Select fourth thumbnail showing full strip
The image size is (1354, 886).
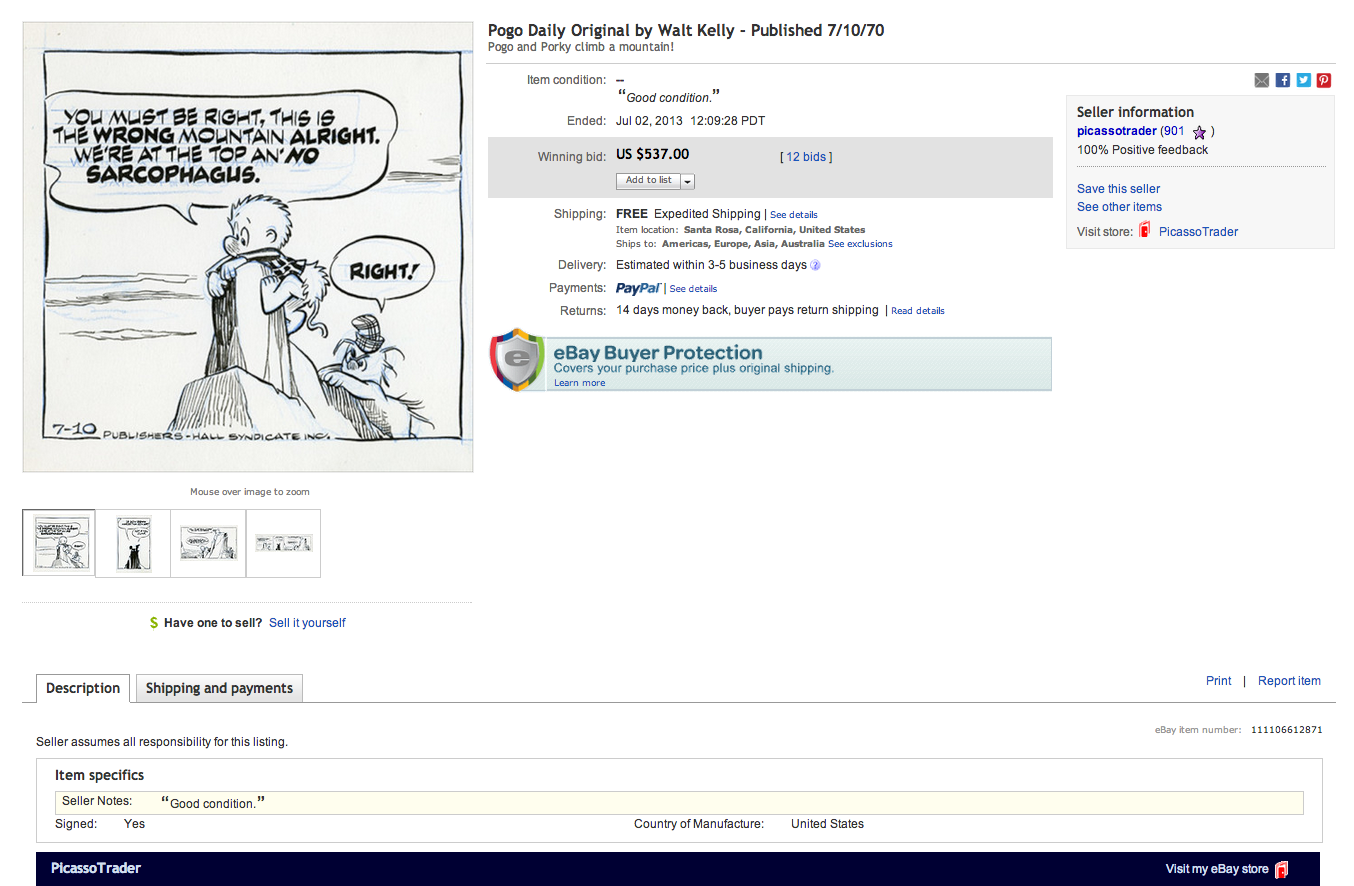[x=284, y=543]
